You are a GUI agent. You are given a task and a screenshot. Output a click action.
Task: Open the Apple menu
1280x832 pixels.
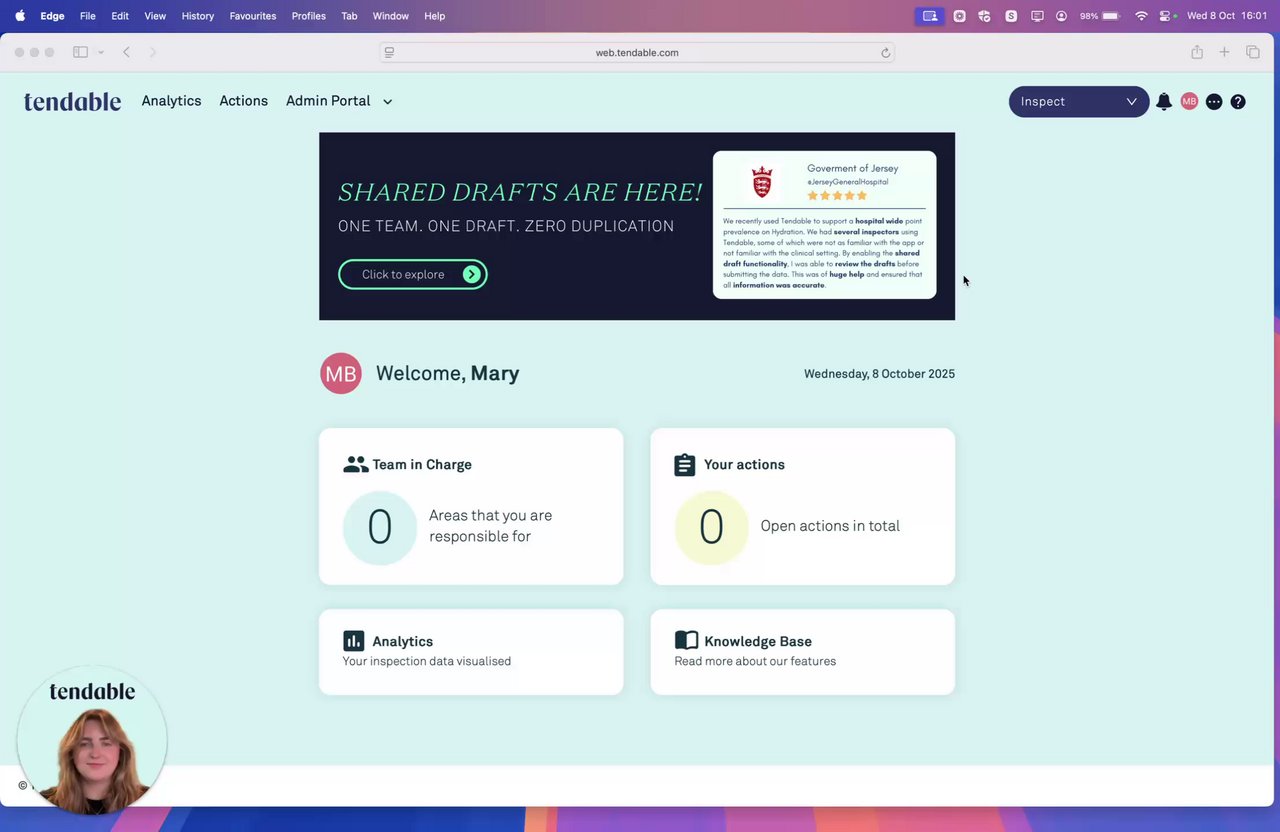click(x=19, y=16)
